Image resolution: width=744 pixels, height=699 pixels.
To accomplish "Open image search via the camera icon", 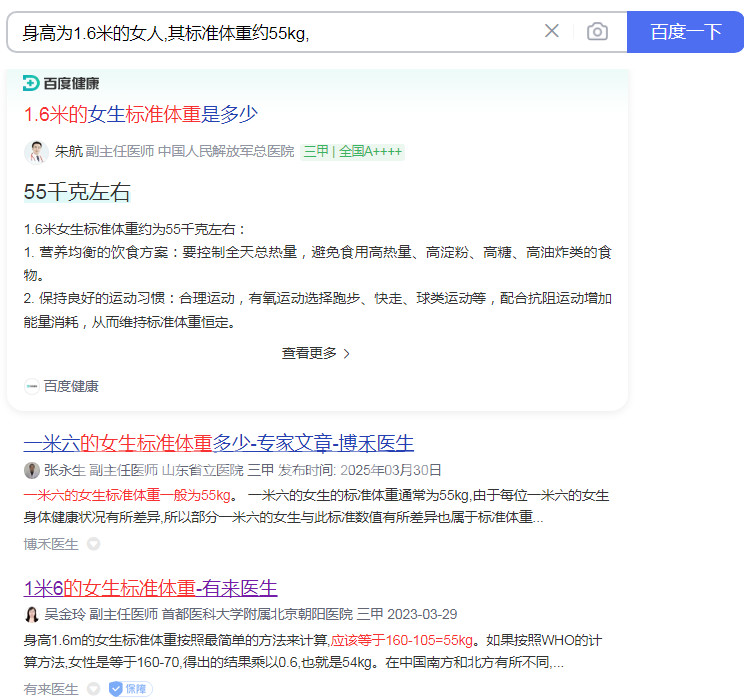I will [597, 31].
